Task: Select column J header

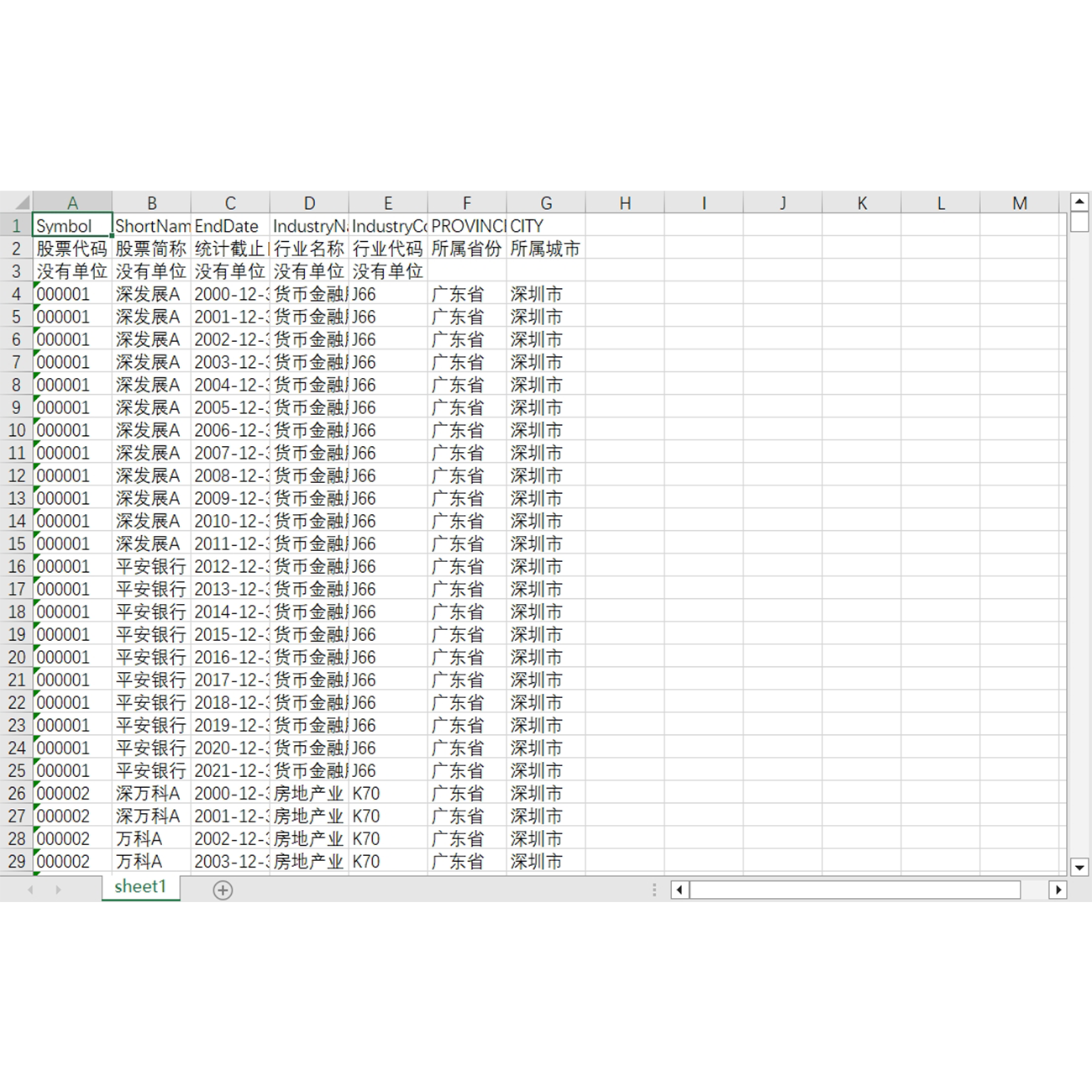Action: tap(783, 203)
